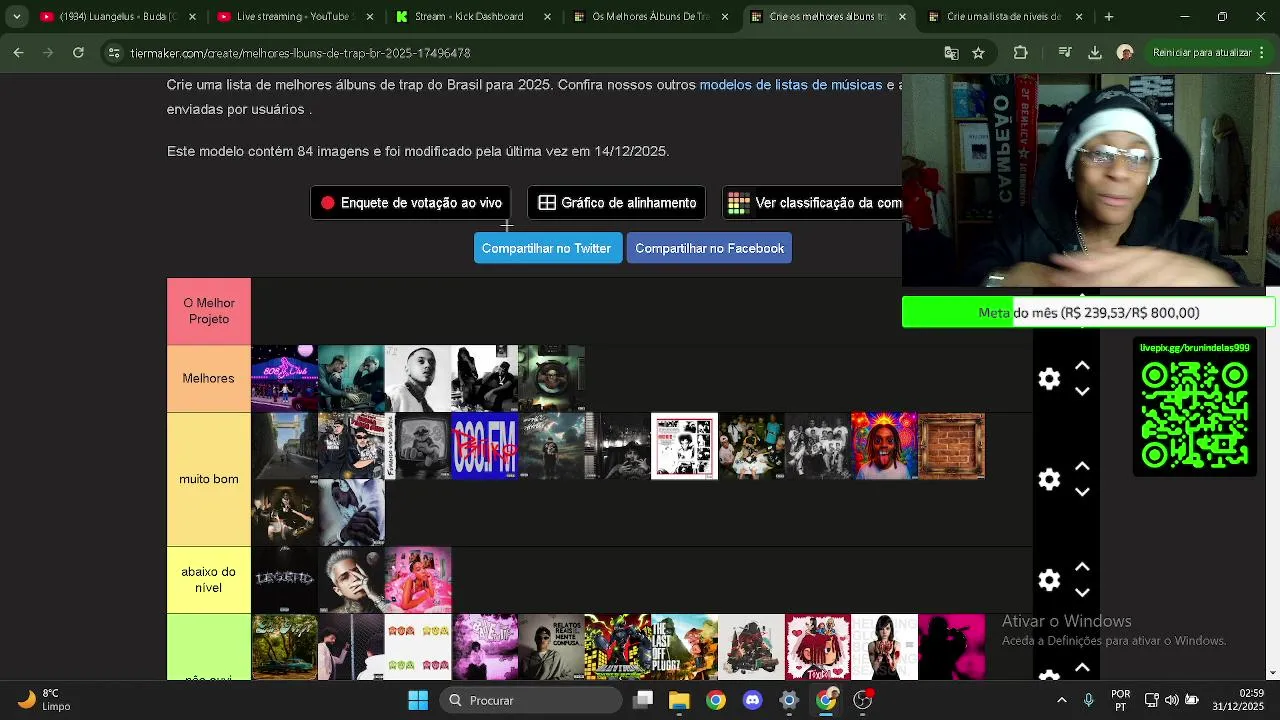Open settings gear for Melhores tier

(x=1049, y=379)
